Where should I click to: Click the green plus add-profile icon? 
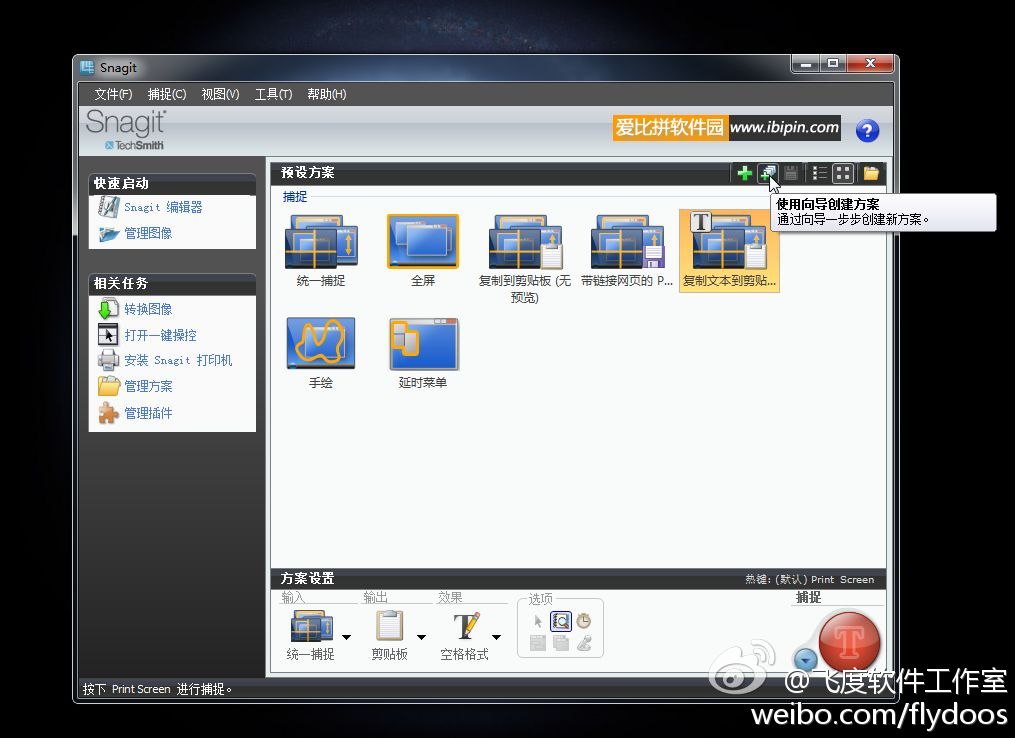click(744, 173)
